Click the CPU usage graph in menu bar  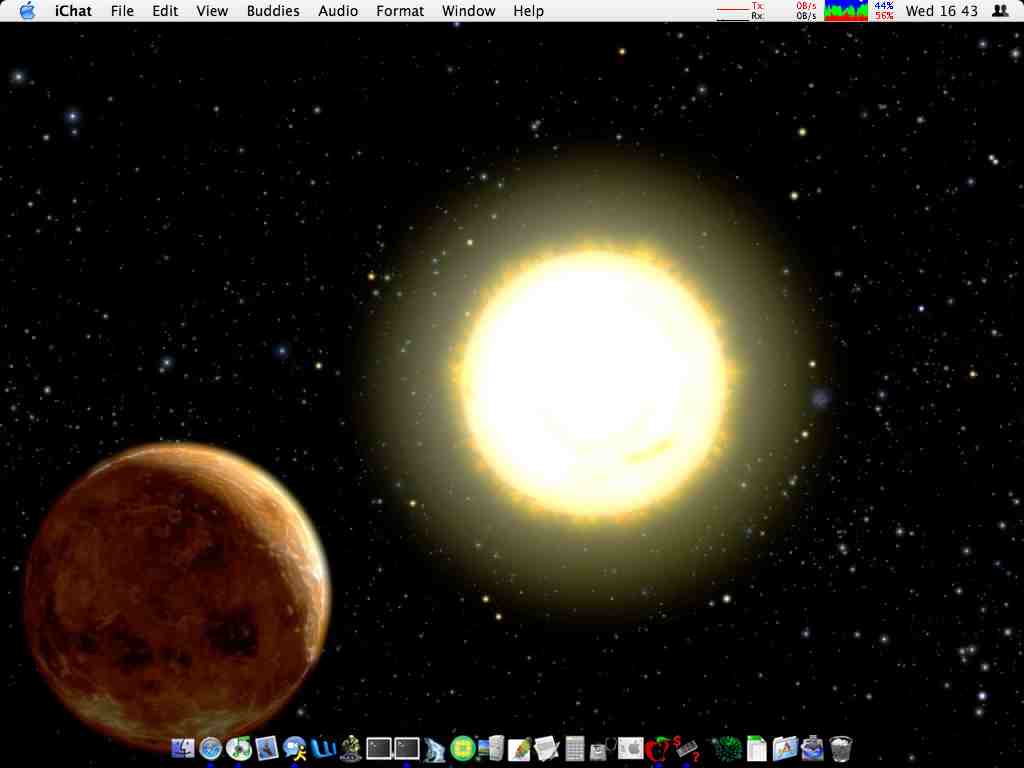846,10
